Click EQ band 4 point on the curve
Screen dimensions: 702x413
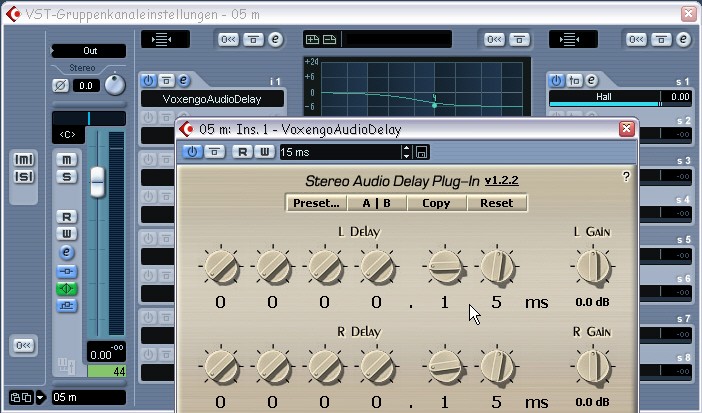434,105
